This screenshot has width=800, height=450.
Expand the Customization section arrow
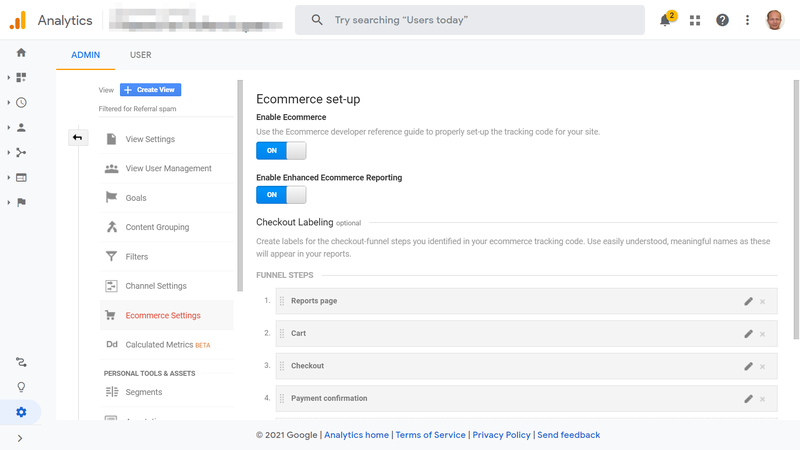tap(8, 78)
